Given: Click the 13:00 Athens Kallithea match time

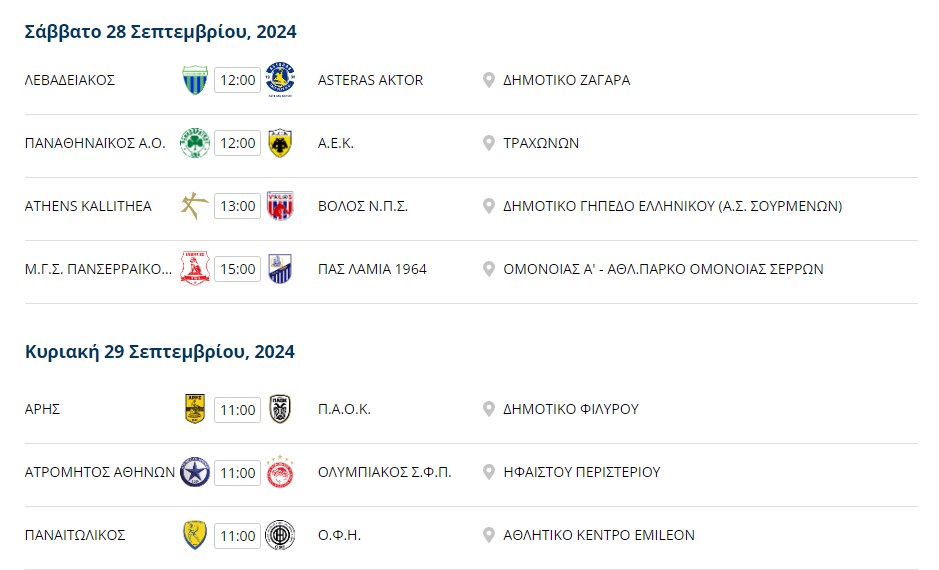Looking at the screenshot, I should pyautogui.click(x=238, y=206).
